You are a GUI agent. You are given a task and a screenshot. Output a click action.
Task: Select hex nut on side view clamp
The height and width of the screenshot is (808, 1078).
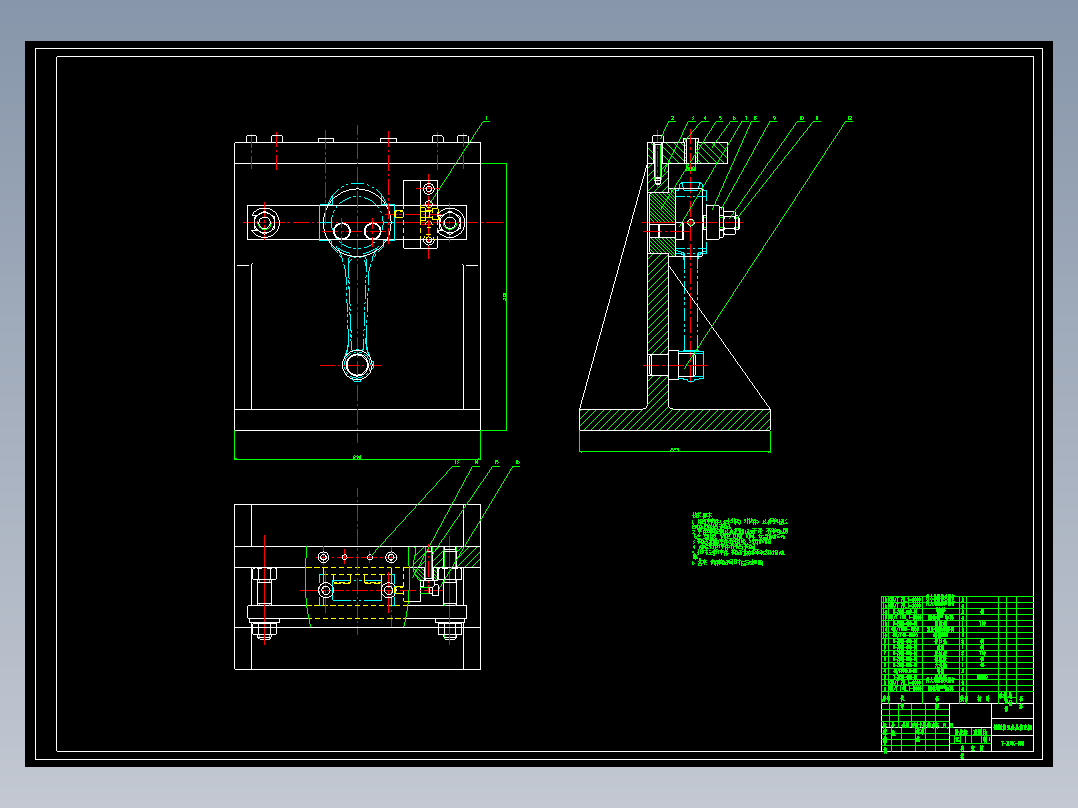(731, 223)
